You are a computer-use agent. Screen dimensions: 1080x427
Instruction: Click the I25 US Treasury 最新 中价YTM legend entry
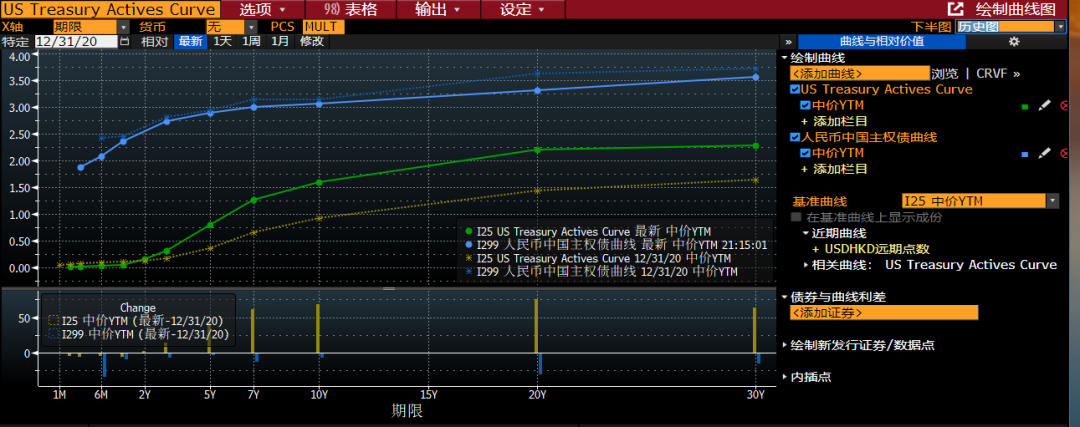point(588,231)
